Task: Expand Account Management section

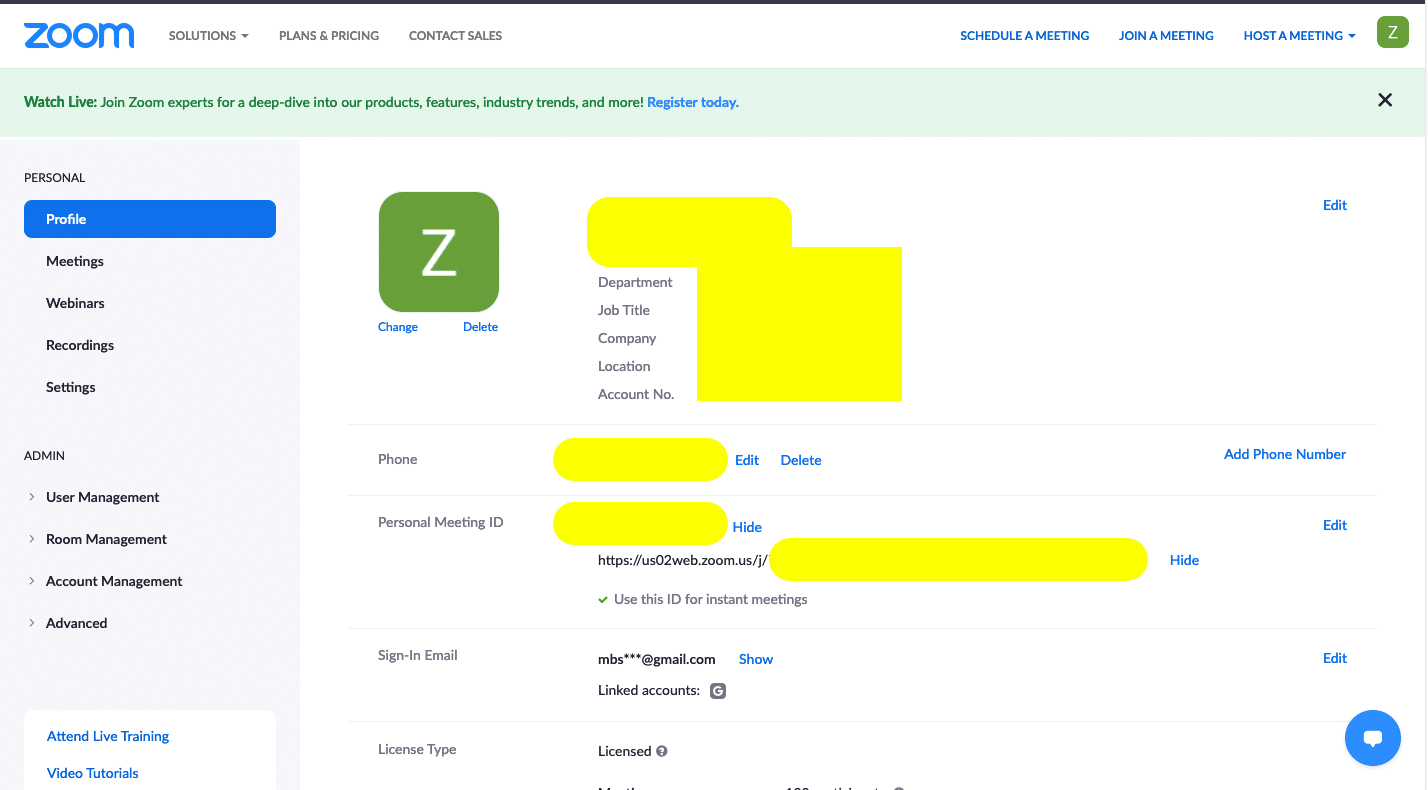Action: click(x=114, y=581)
